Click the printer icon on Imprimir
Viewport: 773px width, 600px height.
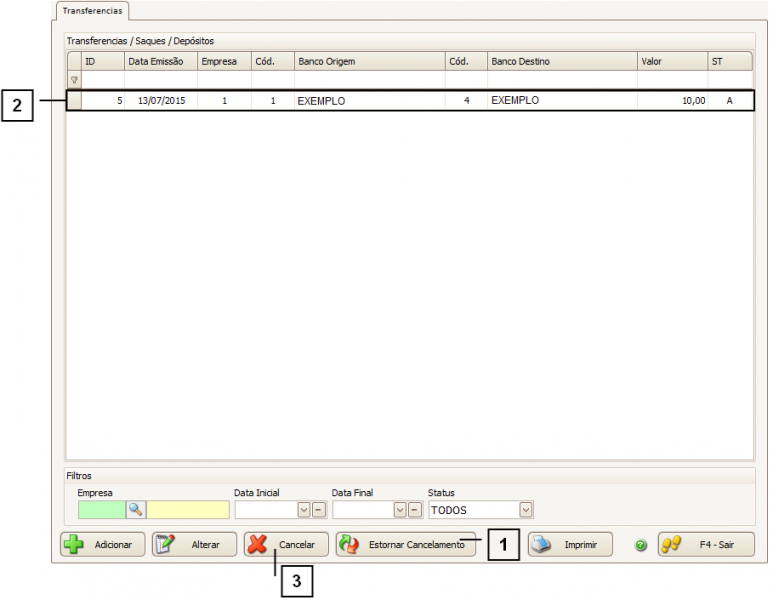(x=541, y=545)
